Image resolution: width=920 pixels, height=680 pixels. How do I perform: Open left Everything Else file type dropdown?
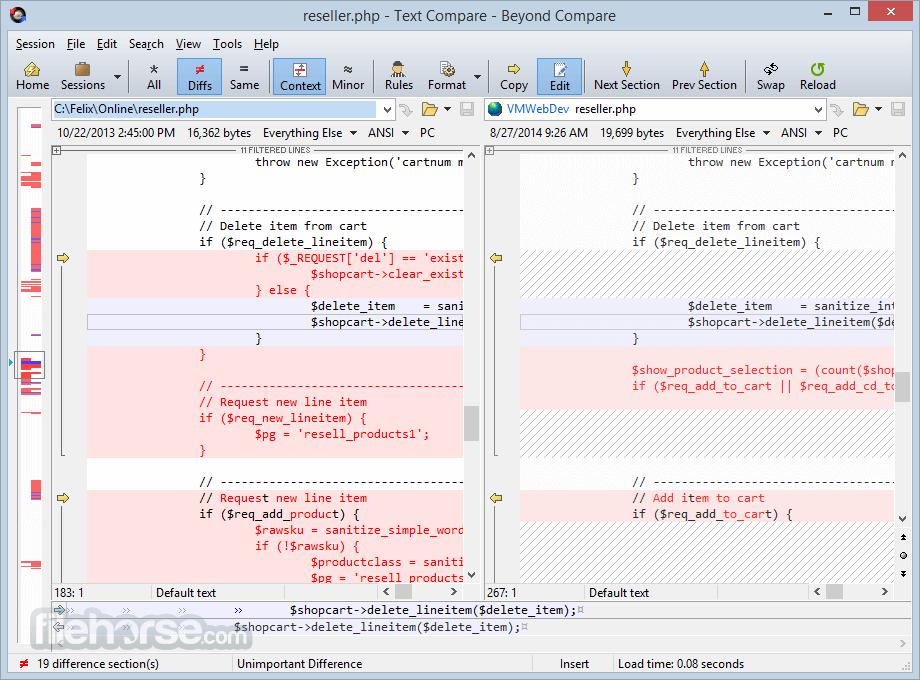310,133
